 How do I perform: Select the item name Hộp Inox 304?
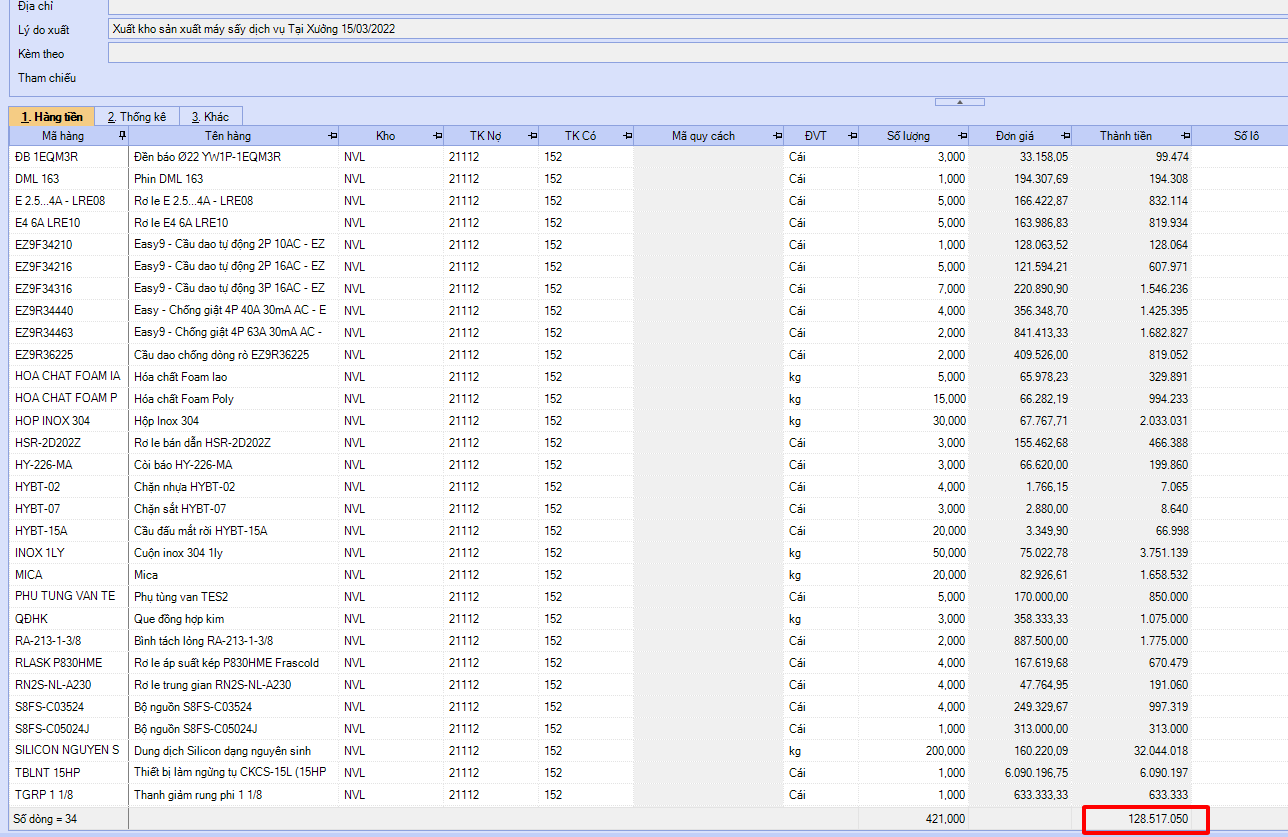[166, 421]
